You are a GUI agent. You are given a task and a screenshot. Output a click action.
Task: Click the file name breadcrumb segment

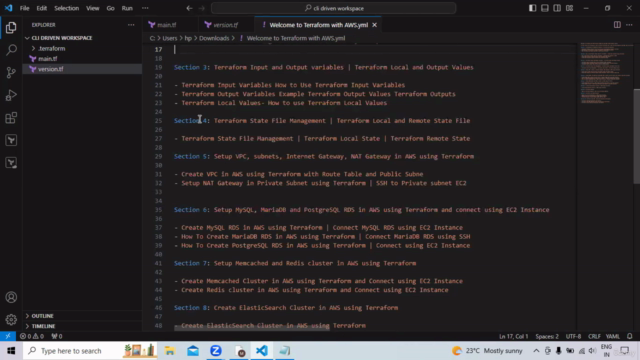(296, 38)
